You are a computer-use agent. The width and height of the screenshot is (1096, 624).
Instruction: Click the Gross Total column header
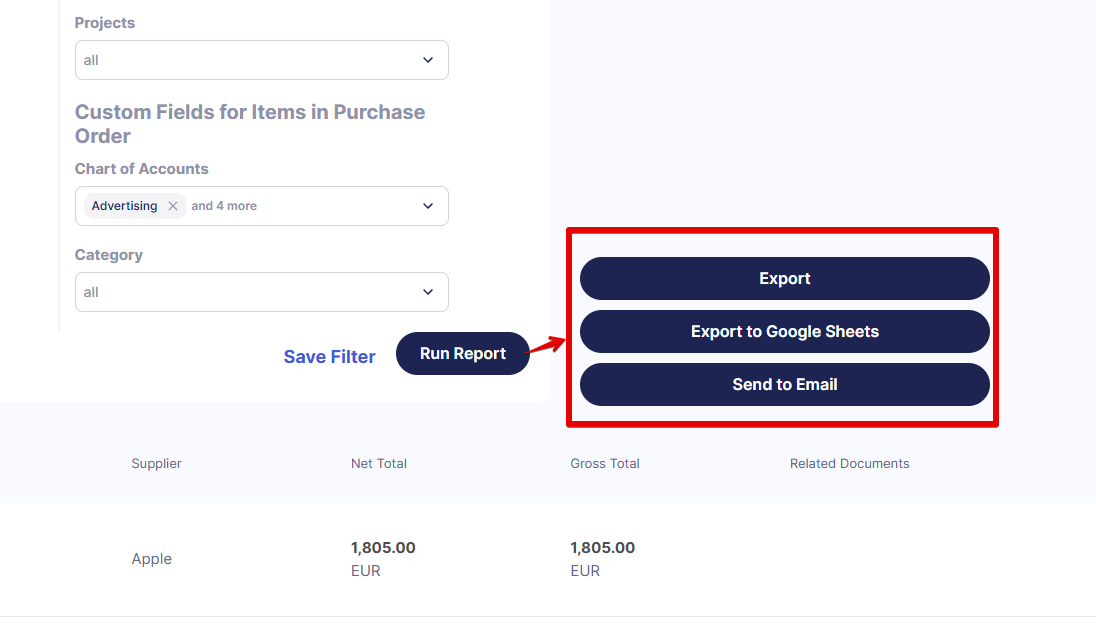pos(604,463)
